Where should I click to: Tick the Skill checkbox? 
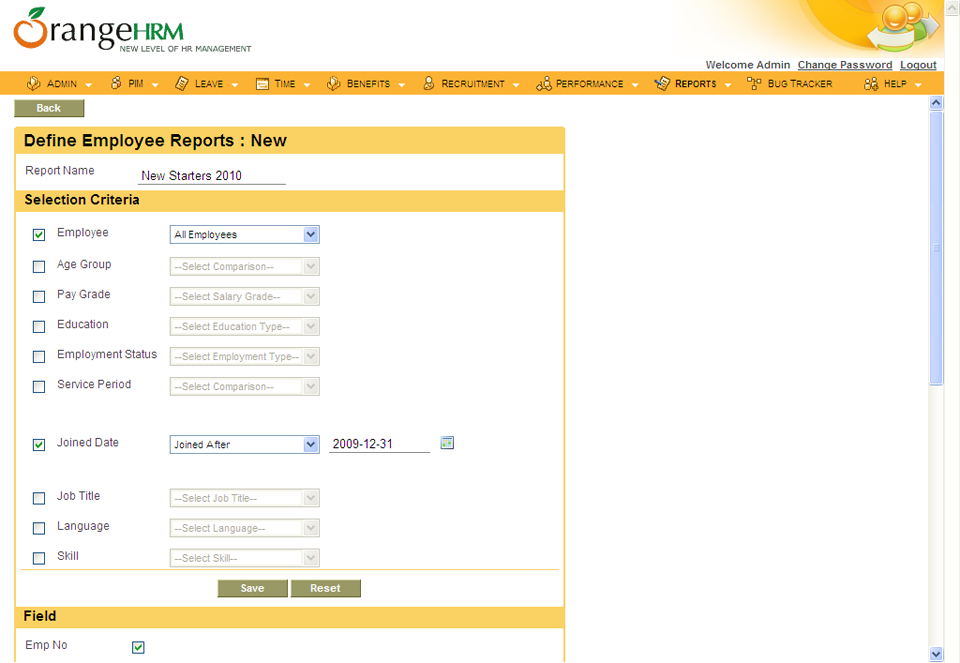point(39,558)
